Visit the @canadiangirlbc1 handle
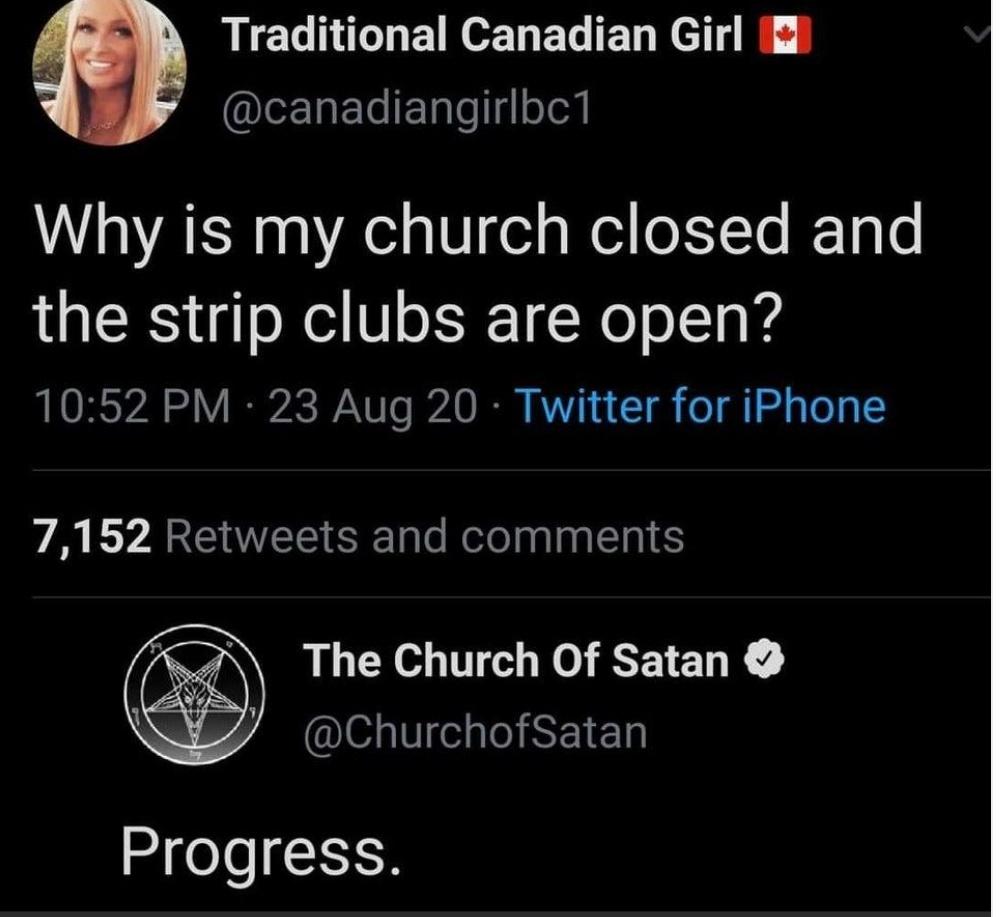The width and height of the screenshot is (1001, 917). click(406, 106)
